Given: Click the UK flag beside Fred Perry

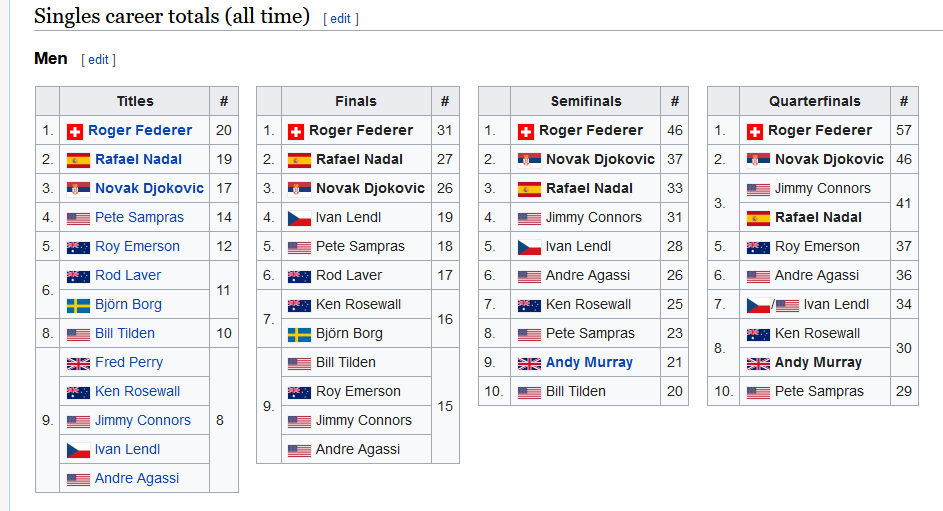Looking at the screenshot, I should click(x=78, y=363).
